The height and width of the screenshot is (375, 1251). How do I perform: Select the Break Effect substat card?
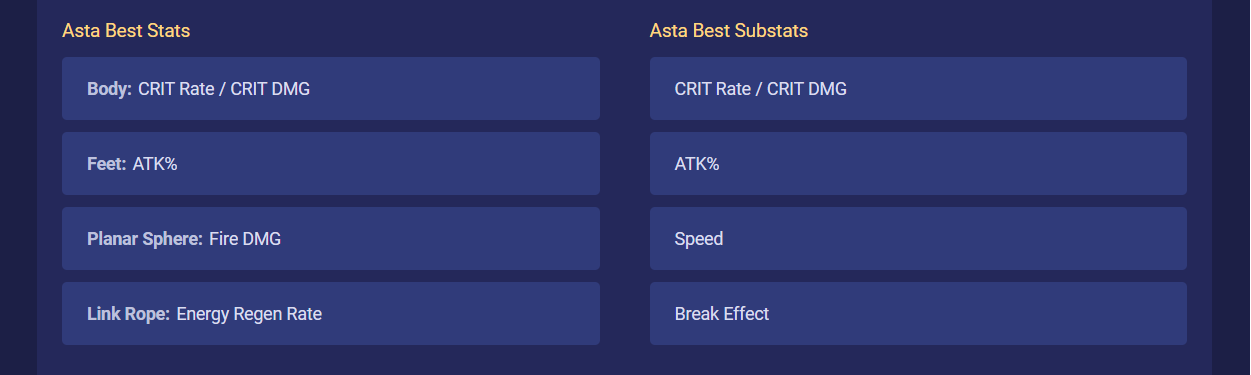[918, 314]
